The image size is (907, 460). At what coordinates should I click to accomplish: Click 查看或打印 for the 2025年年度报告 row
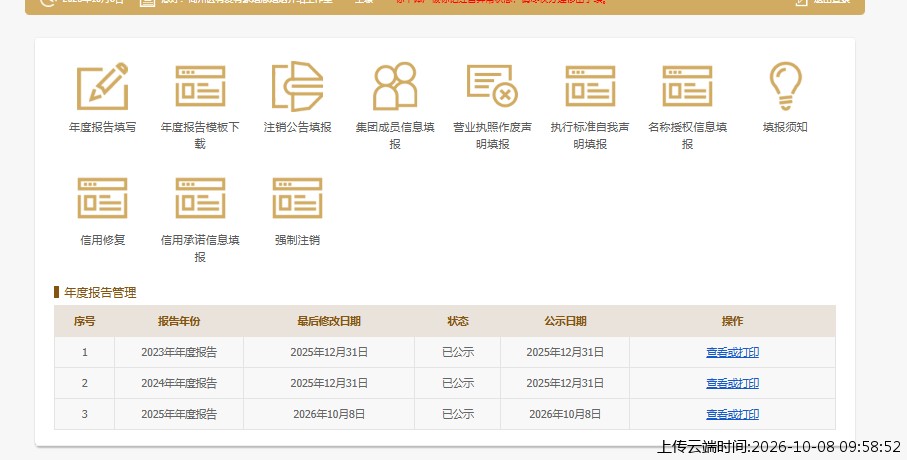point(732,414)
